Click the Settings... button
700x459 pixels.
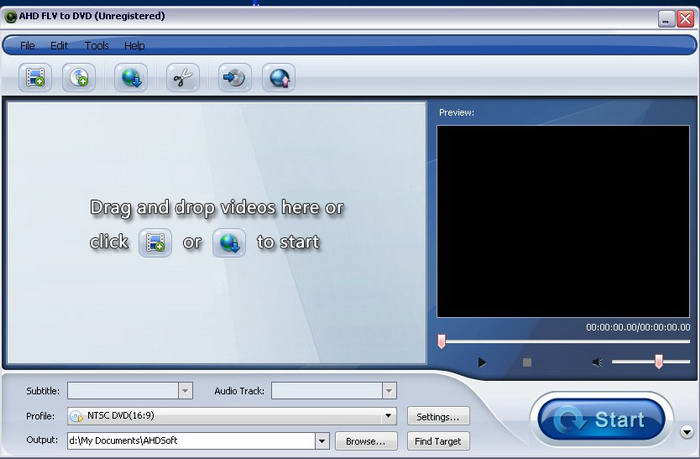click(x=438, y=417)
